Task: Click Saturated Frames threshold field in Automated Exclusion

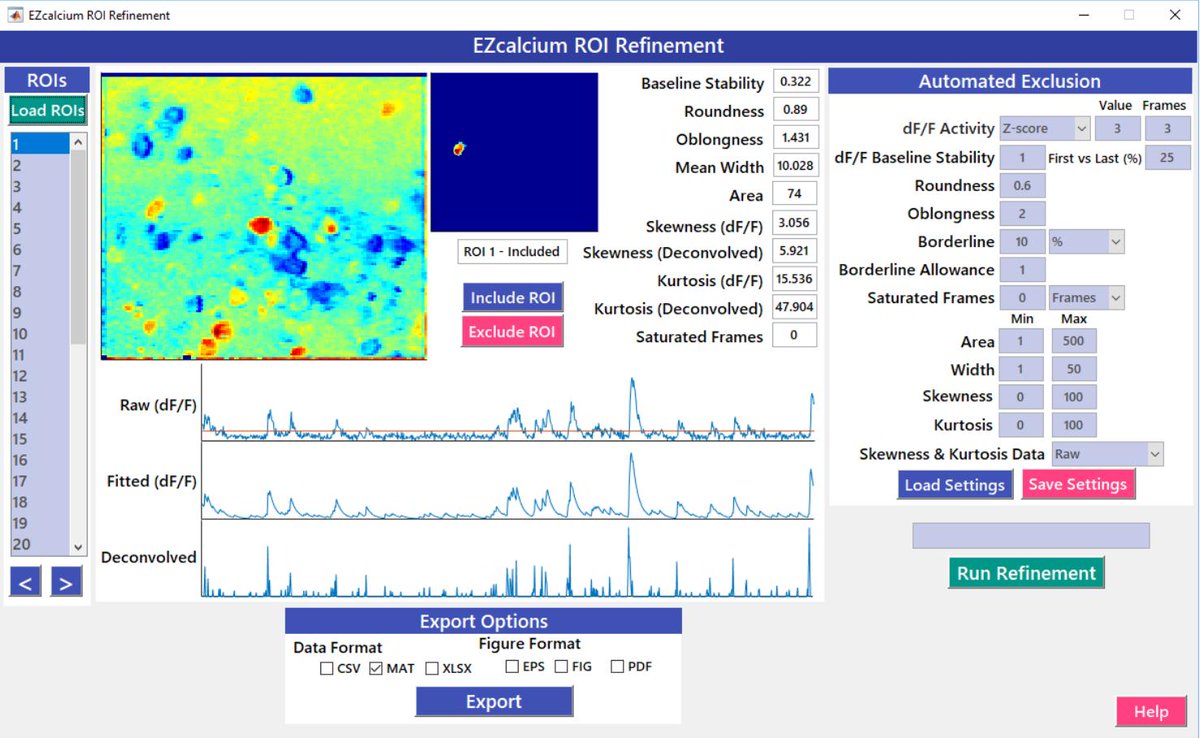Action: point(1023,297)
